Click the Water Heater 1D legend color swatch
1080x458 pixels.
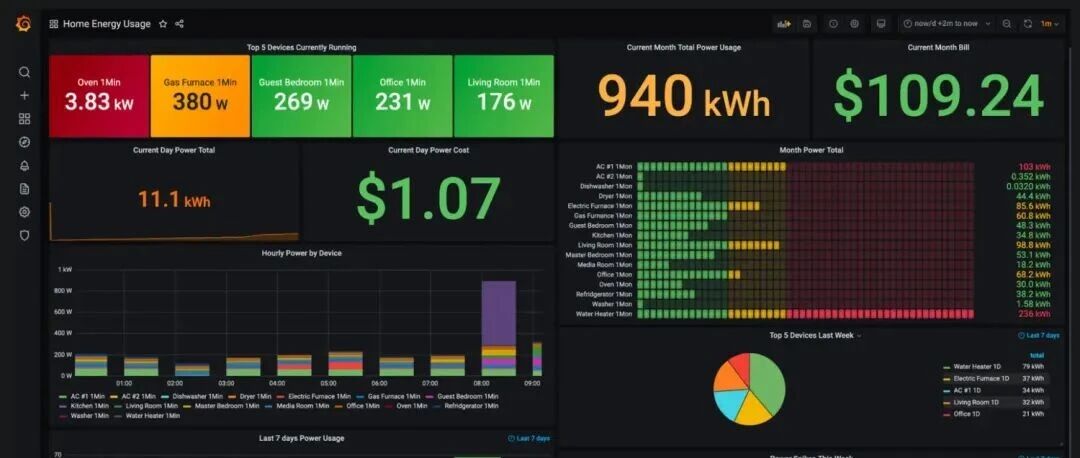947,367
